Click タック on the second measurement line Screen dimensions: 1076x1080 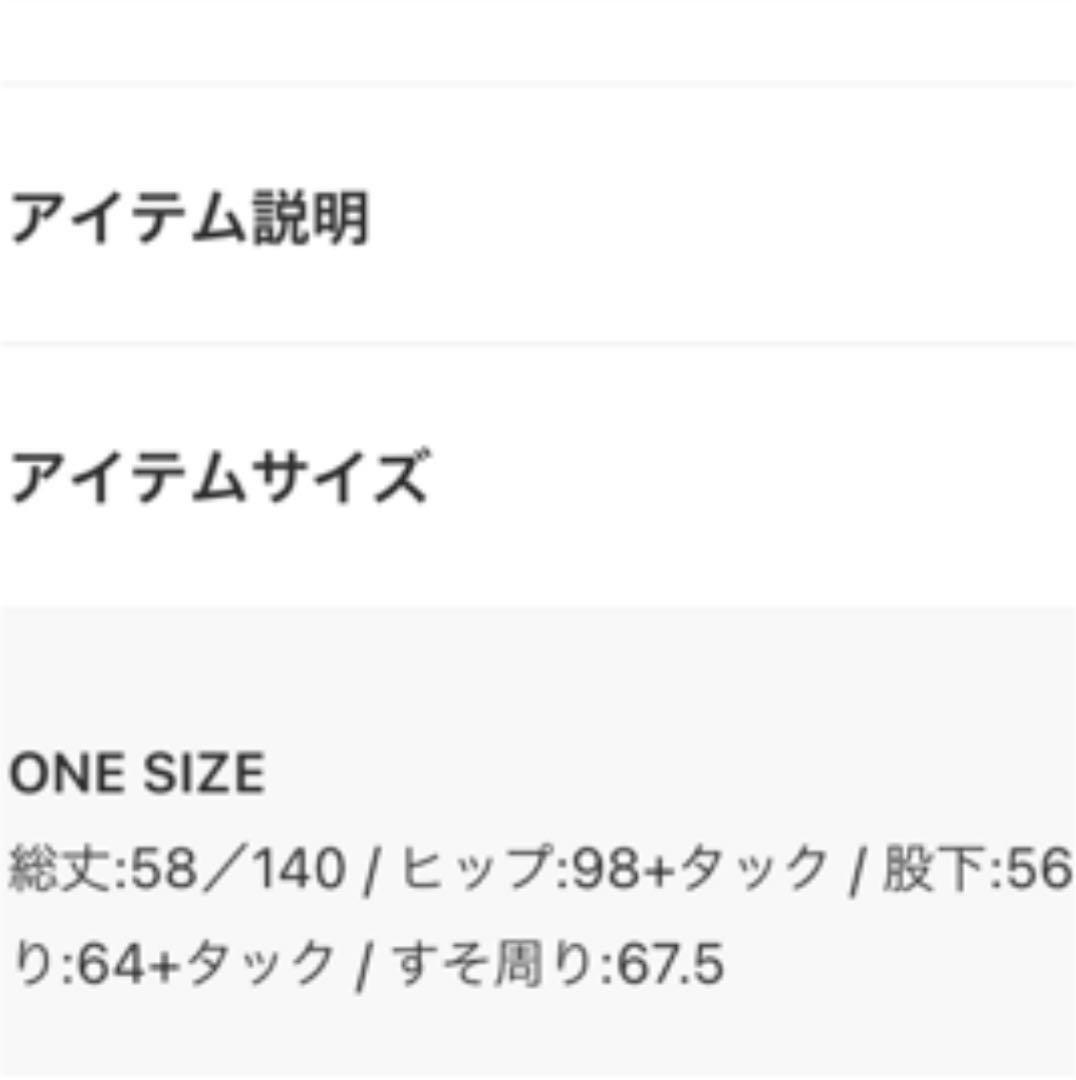pyautogui.click(x=260, y=963)
